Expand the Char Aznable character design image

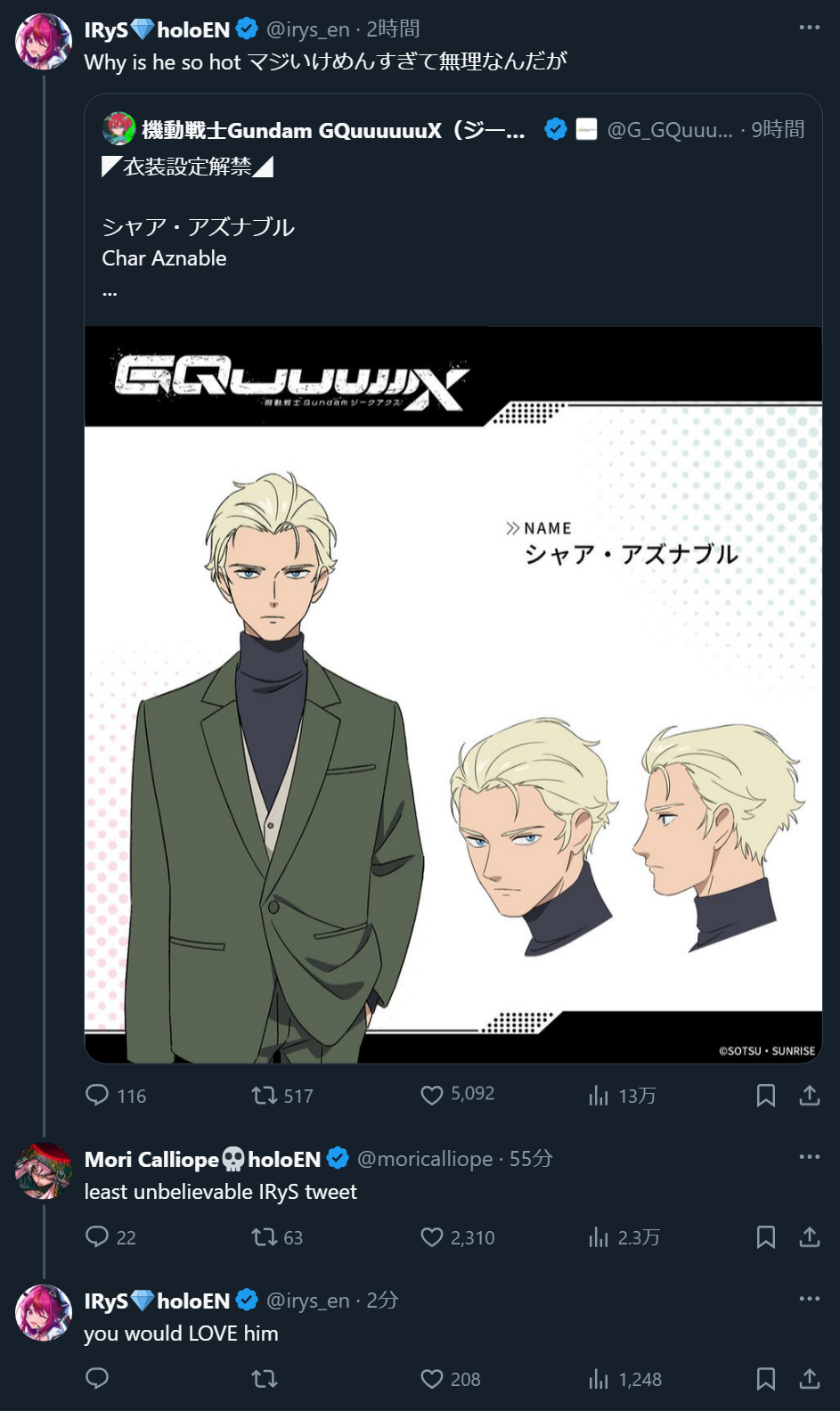coord(453,695)
